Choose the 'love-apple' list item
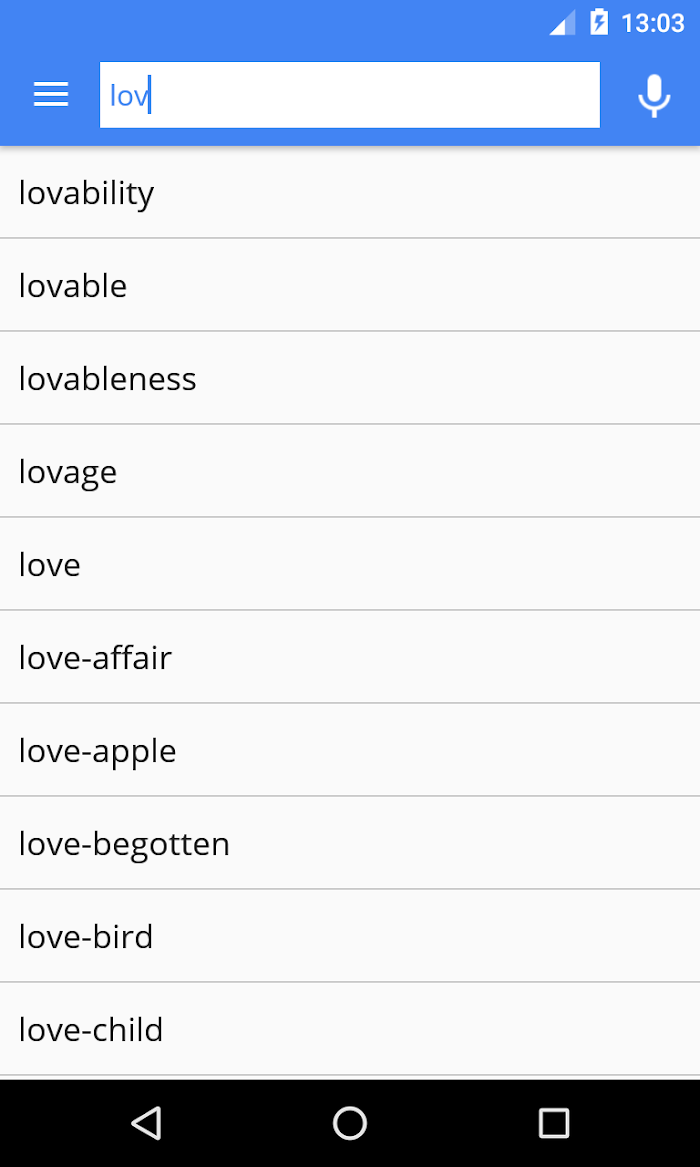This screenshot has height=1167, width=700. tap(350, 751)
